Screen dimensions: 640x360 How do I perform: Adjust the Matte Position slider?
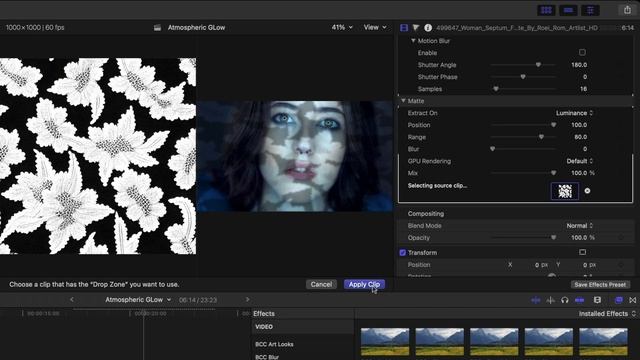coord(553,125)
